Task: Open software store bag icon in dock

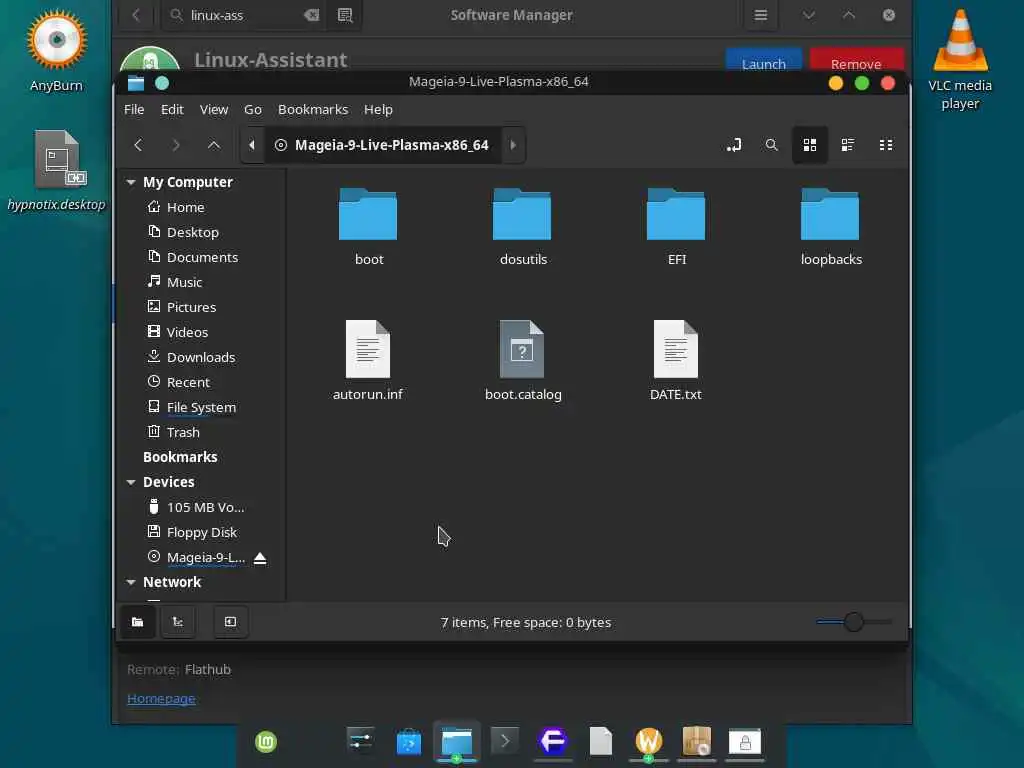Action: [409, 742]
